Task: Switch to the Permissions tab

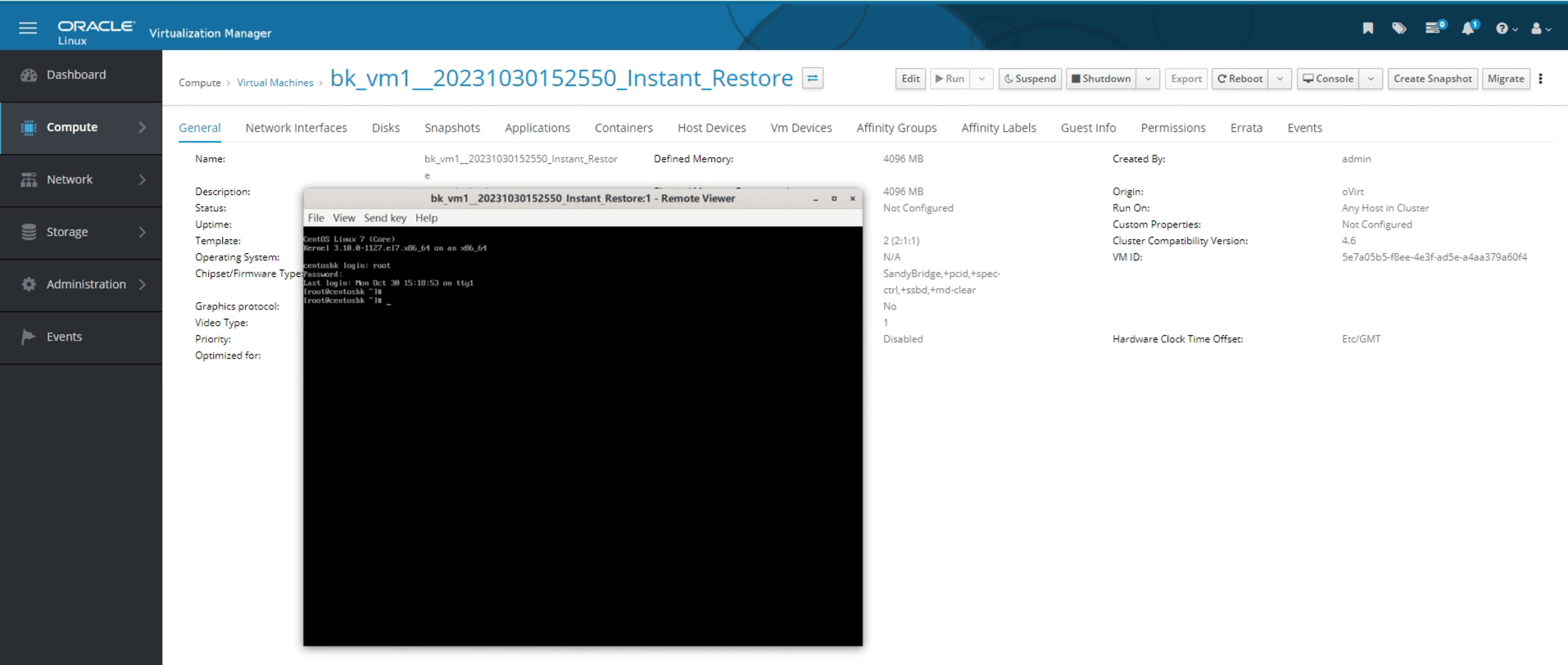Action: tap(1173, 128)
